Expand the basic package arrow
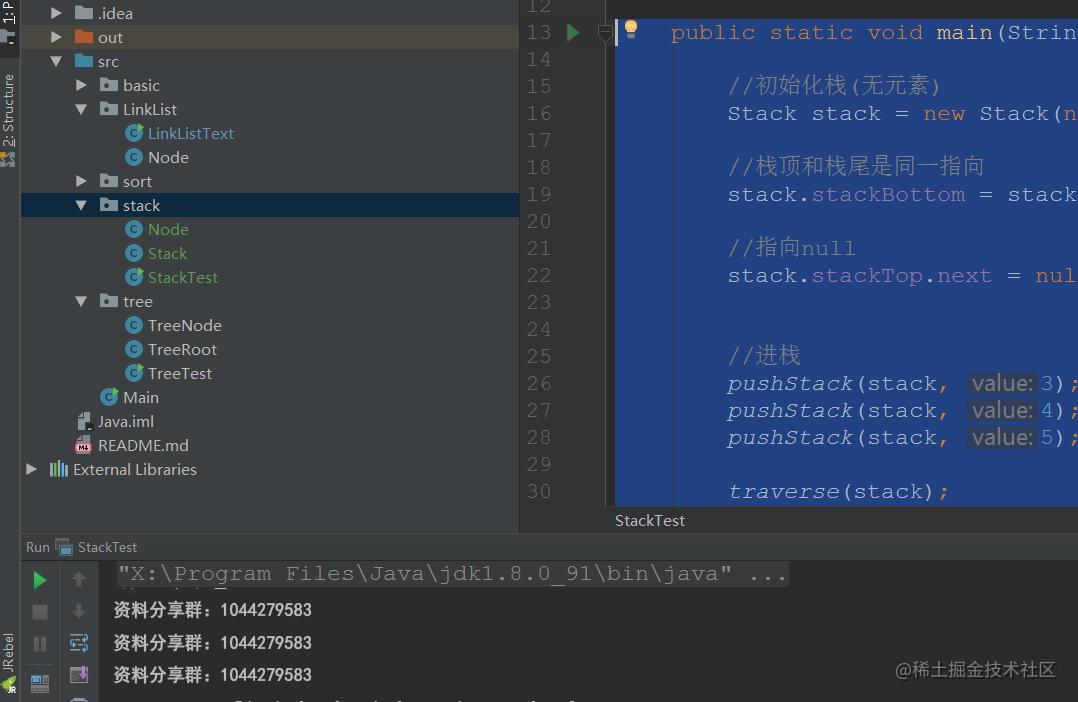The image size is (1078, 702). click(81, 85)
